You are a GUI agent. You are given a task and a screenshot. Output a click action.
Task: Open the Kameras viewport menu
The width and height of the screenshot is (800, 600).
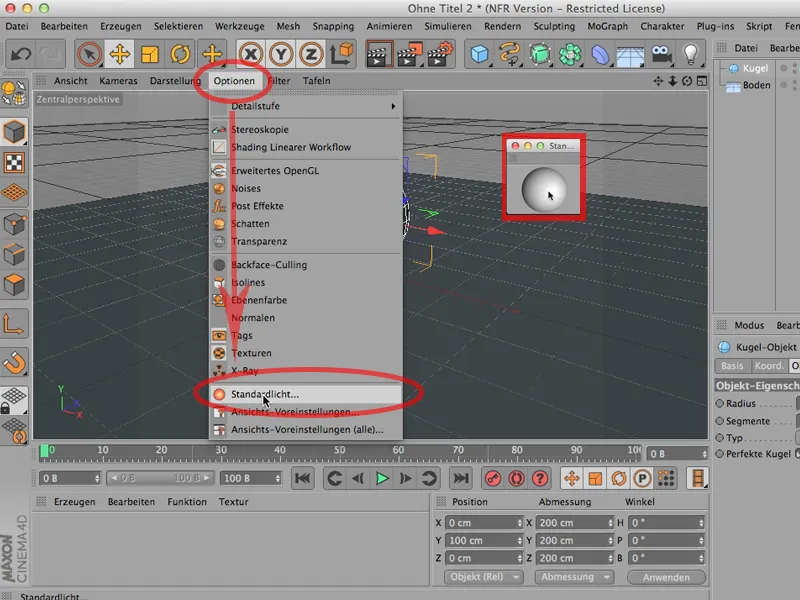click(x=118, y=81)
